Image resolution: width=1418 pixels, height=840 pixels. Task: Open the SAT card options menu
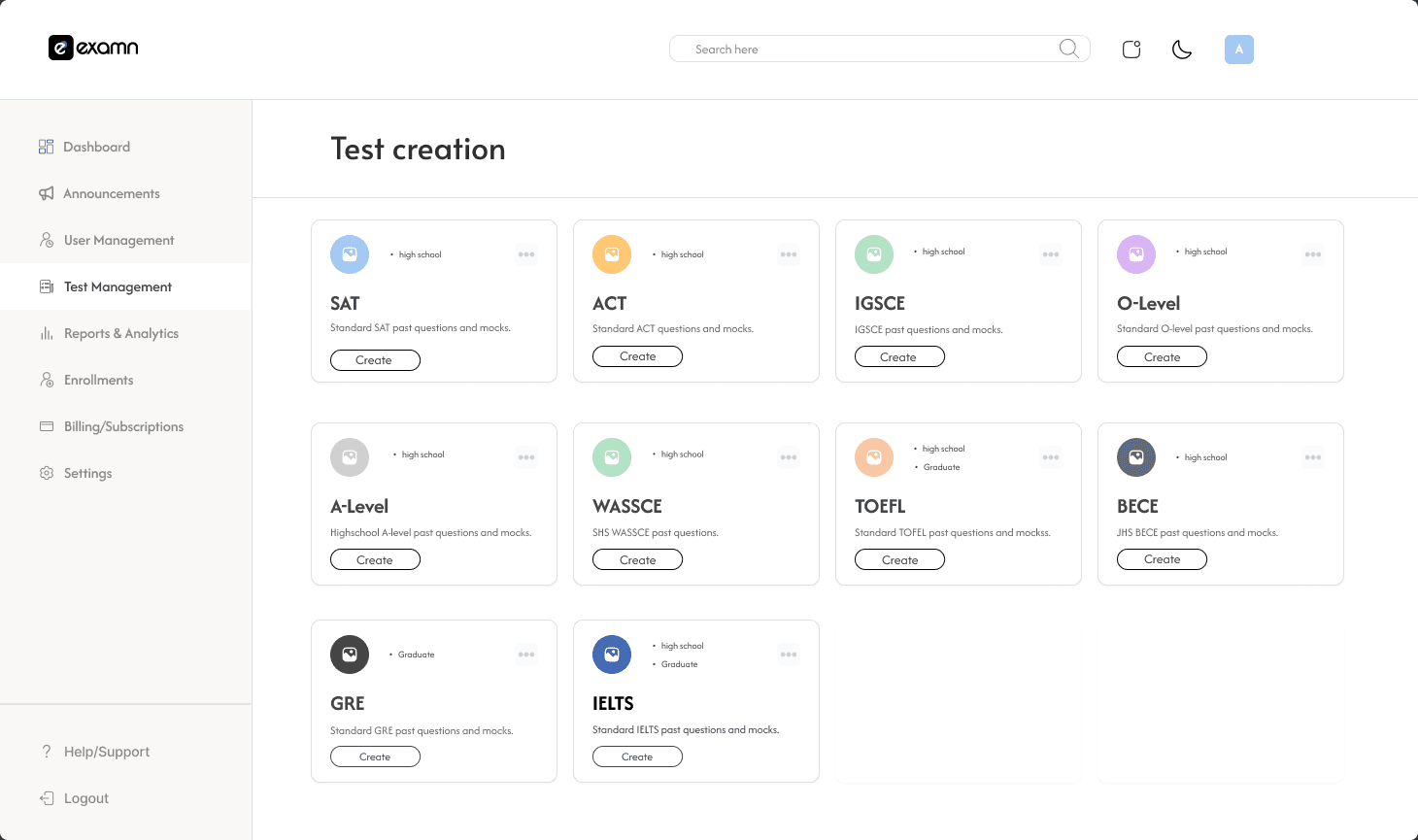pos(526,253)
